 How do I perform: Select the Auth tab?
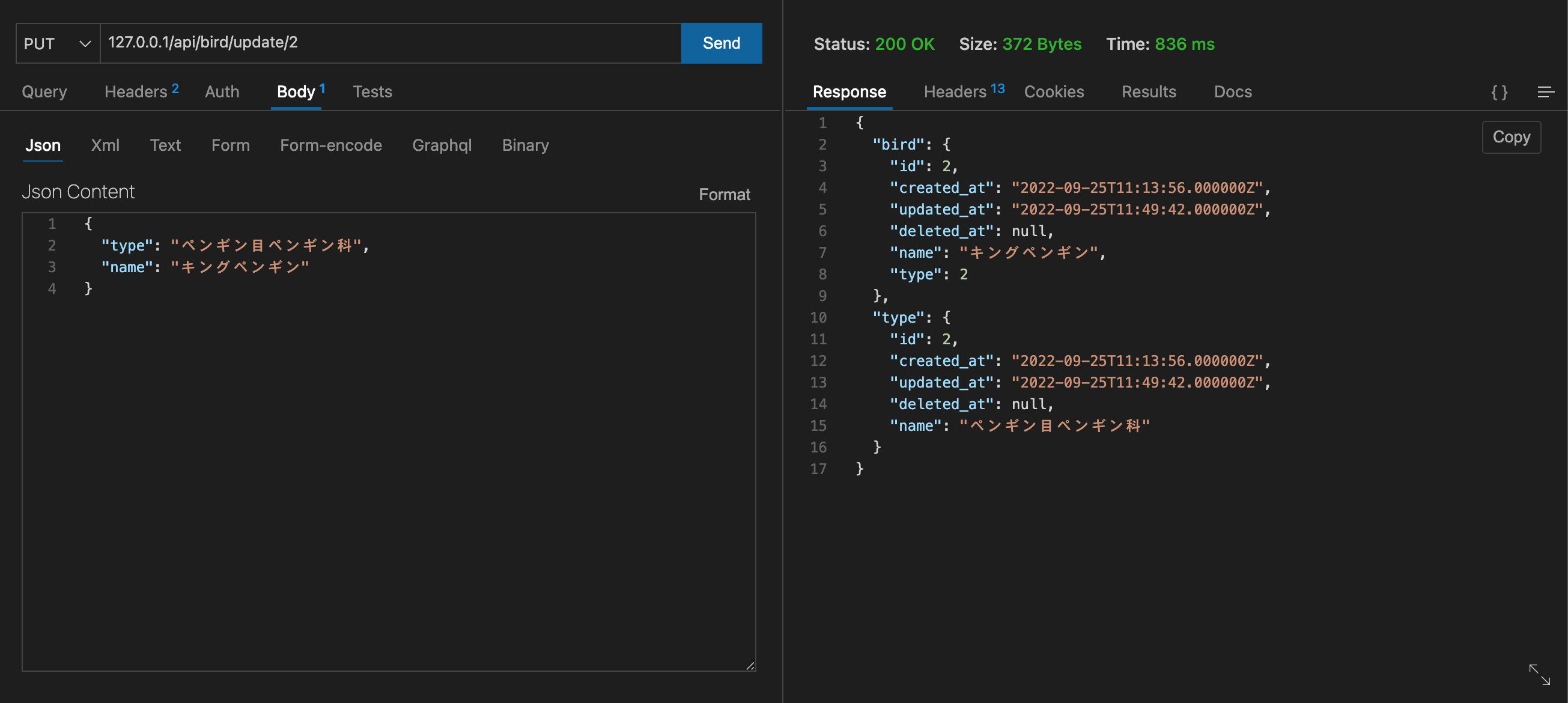click(x=222, y=92)
